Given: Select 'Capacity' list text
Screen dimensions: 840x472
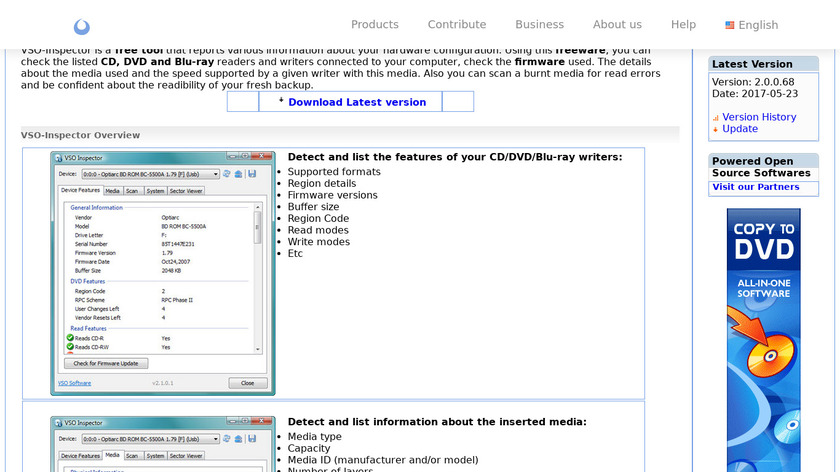Looking at the screenshot, I should click(309, 448).
